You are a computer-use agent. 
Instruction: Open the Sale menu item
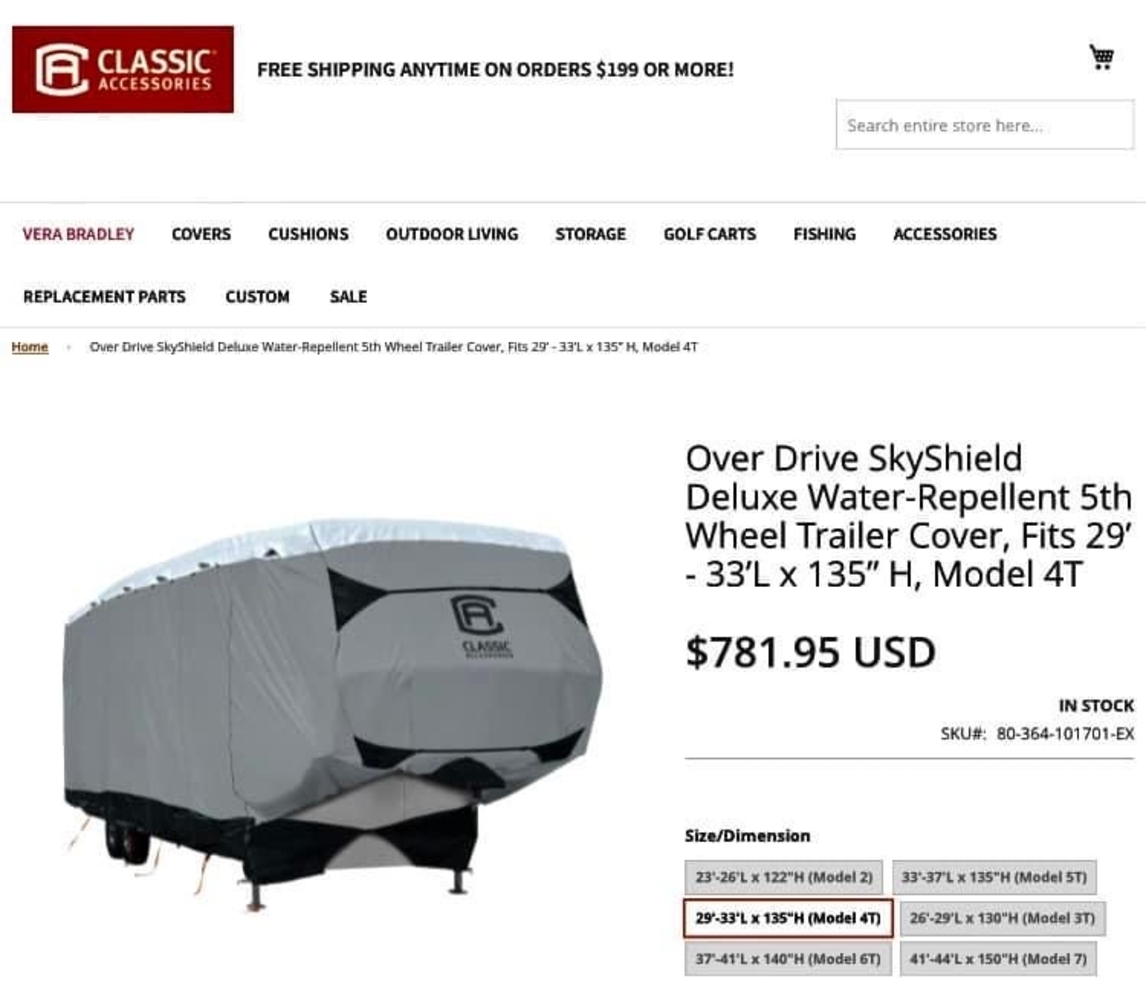349,297
